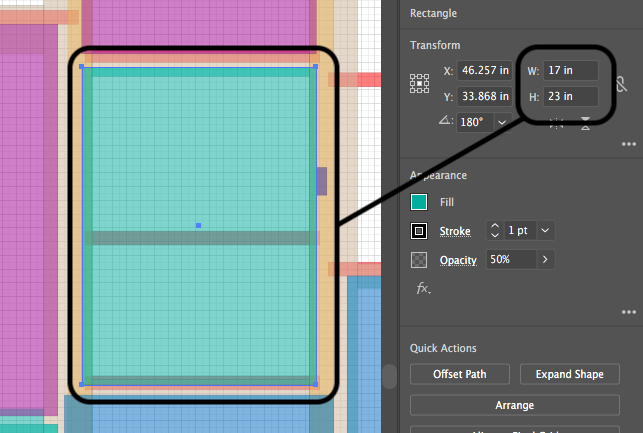Open more Appearance options ellipsis
This screenshot has height=433, width=643.
tap(629, 312)
